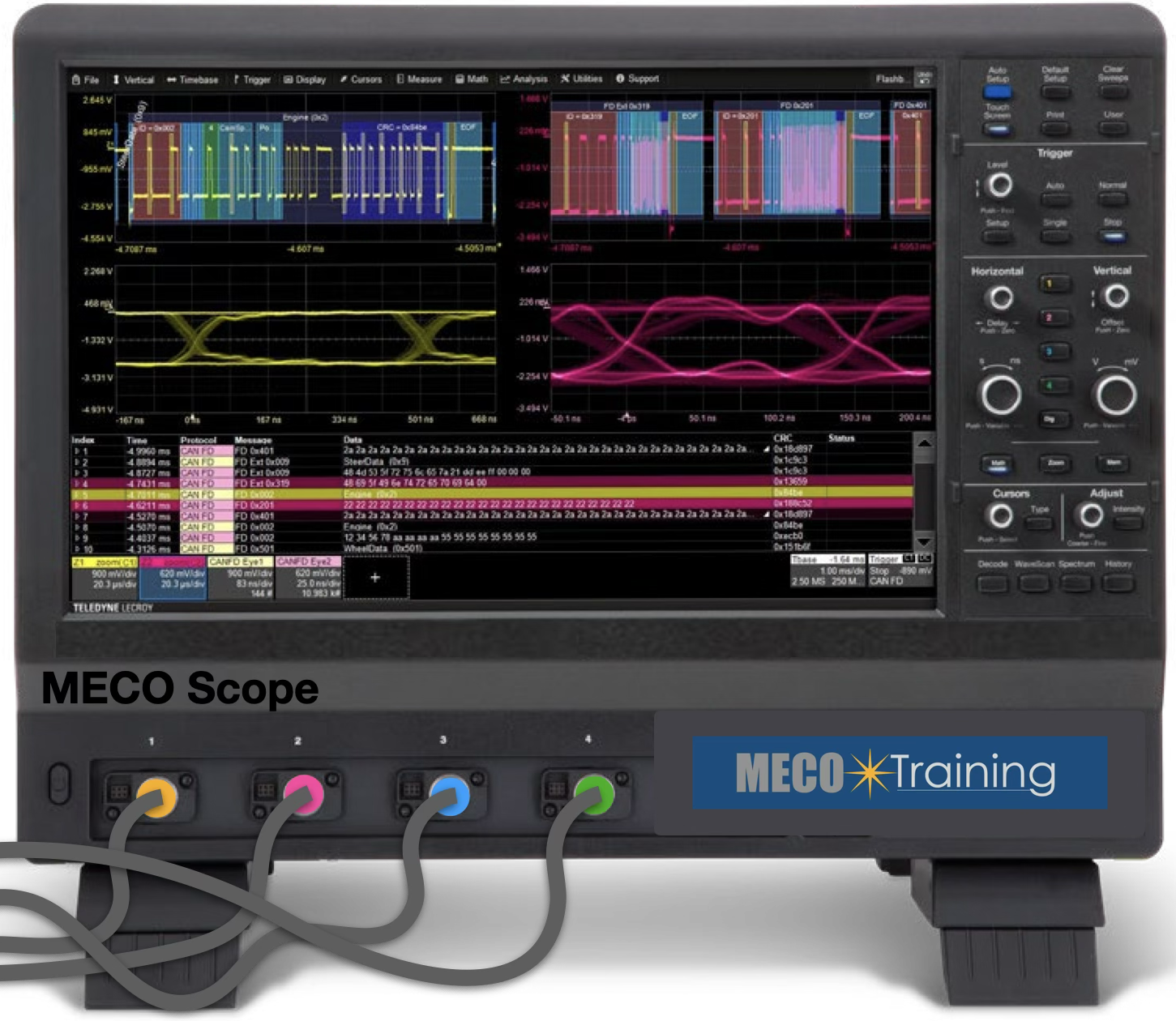Select the CANFD Eye1 descriptor box
1176x1021 pixels.
click(241, 578)
